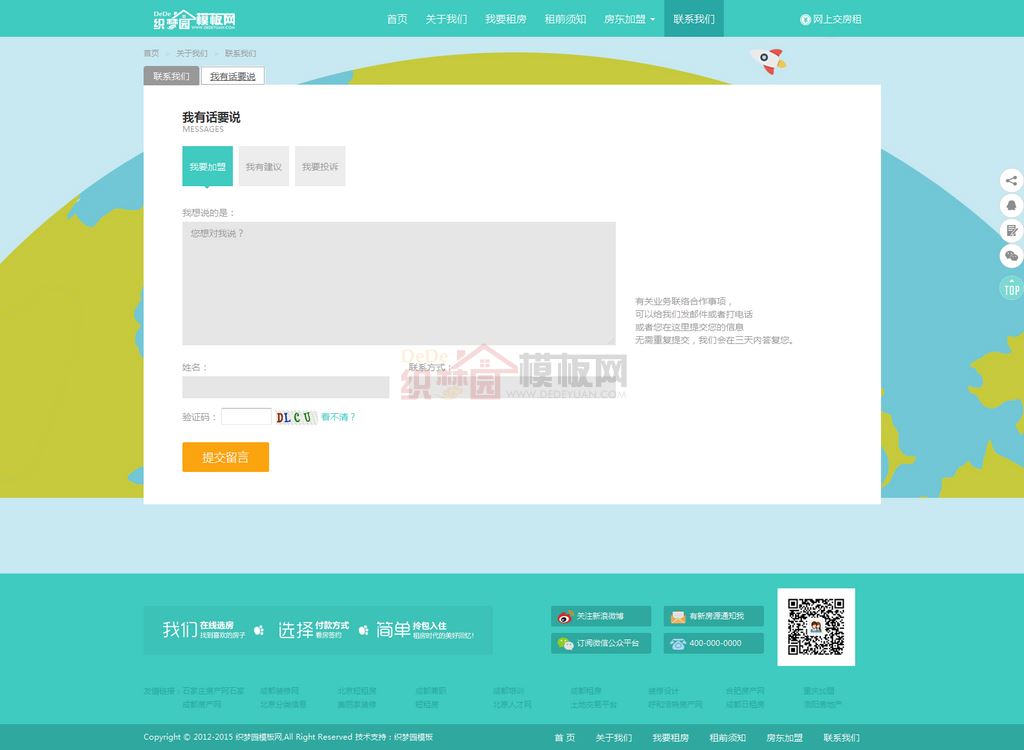Screen dimensions: 1024x750
Task: Refresh captcha via 看不清？ link
Action: [338, 417]
